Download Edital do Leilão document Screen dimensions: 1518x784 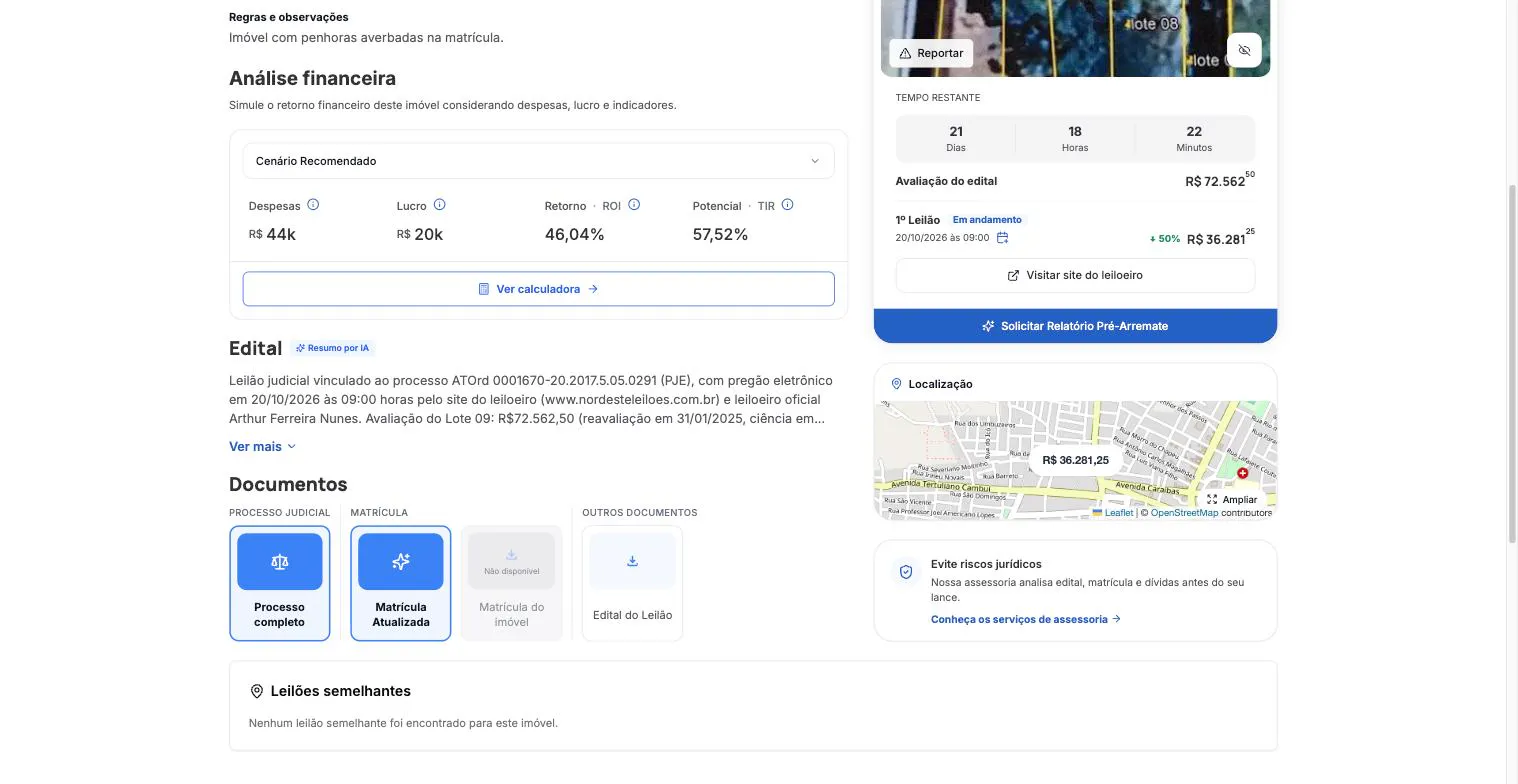pyautogui.click(x=632, y=583)
